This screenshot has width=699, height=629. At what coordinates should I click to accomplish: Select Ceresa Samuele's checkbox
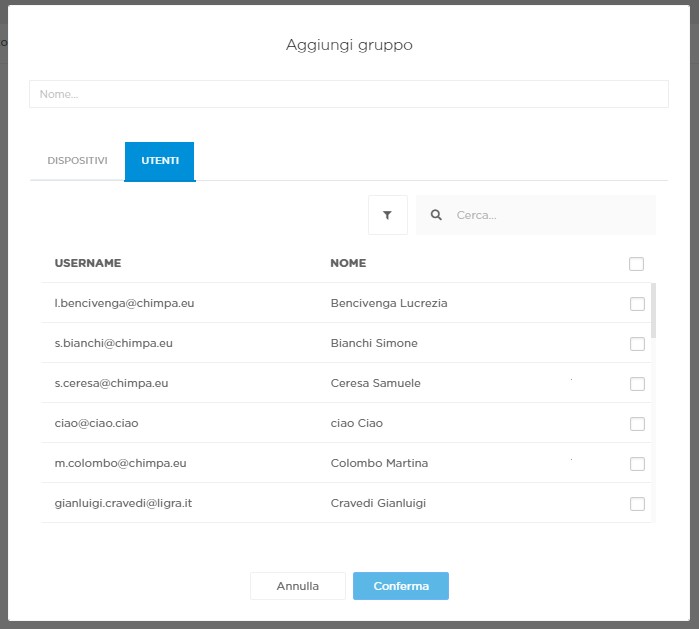[x=637, y=383]
